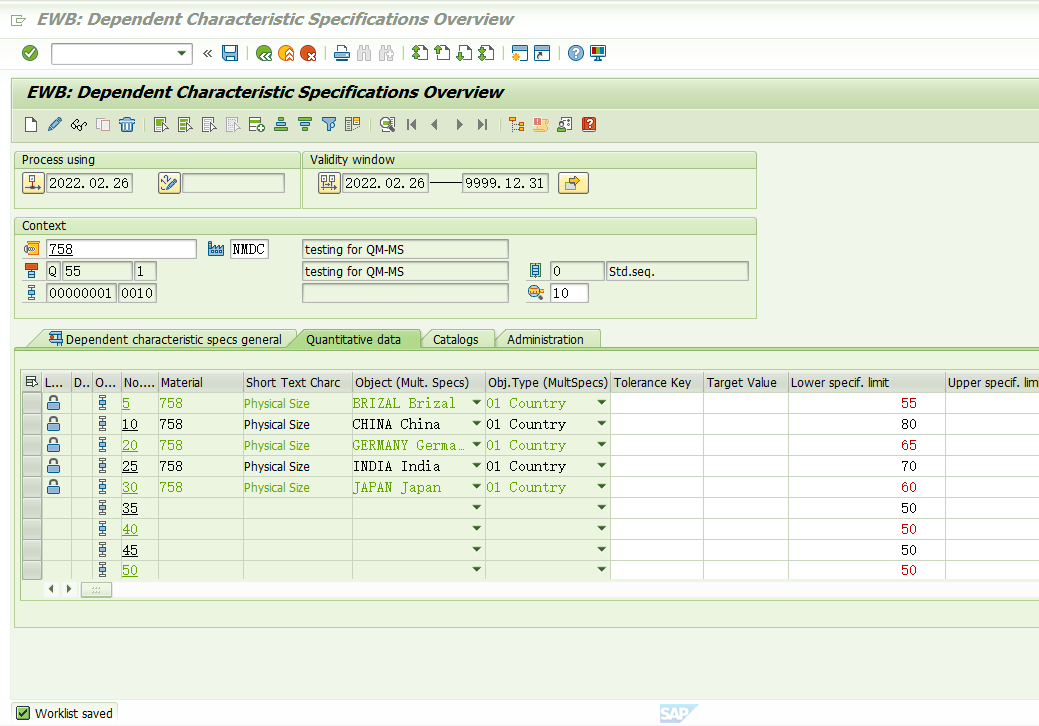Expand the Object dropdown on the JAPAN row
1039x726 pixels.
pyautogui.click(x=476, y=487)
